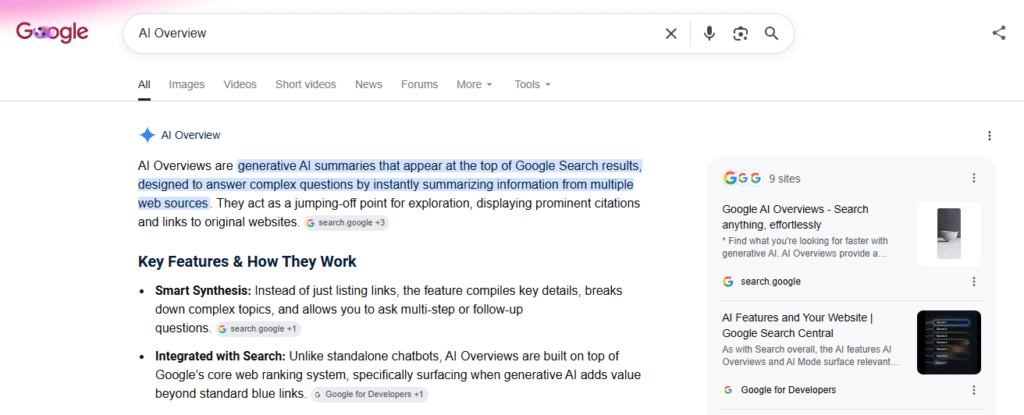Click search.google favicon in sources panel
The image size is (1024, 415).
coord(728,282)
